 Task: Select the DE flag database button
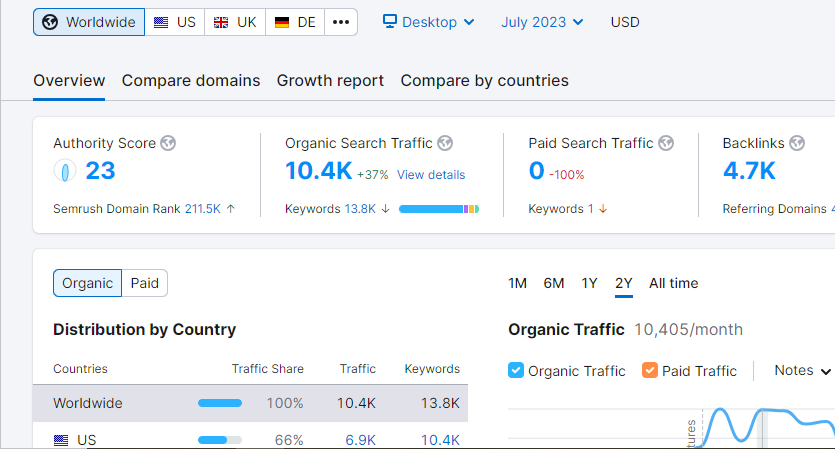tap(296, 22)
